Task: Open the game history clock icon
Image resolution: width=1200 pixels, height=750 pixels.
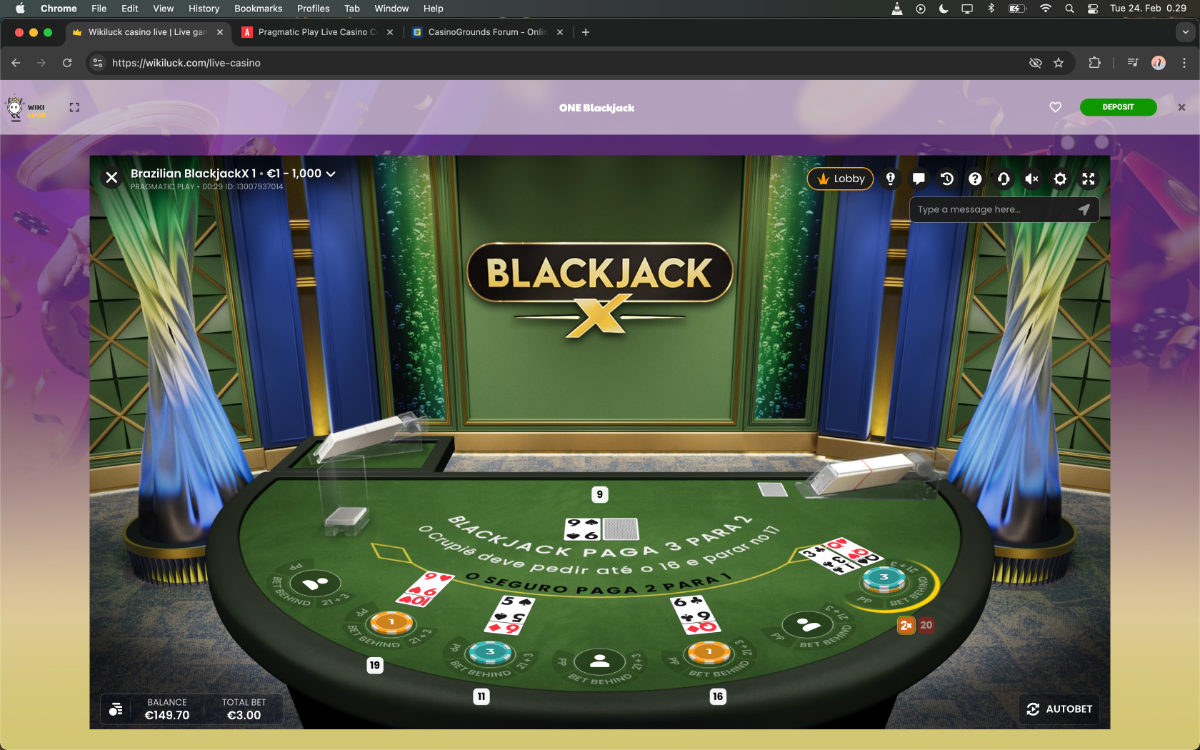Action: click(x=947, y=179)
